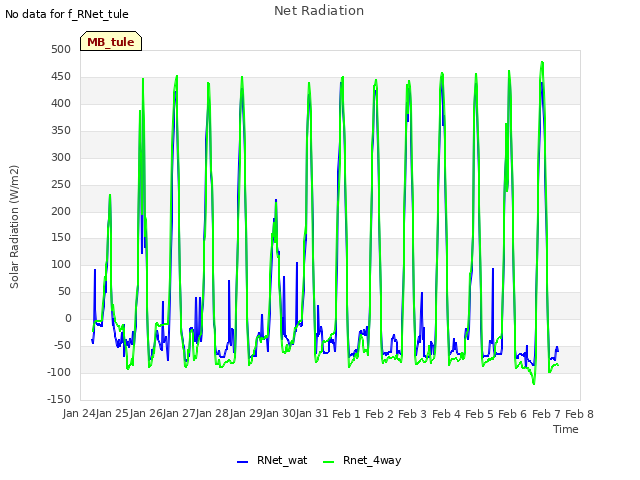Click the Jan 26 x-axis tick label

coord(146,414)
